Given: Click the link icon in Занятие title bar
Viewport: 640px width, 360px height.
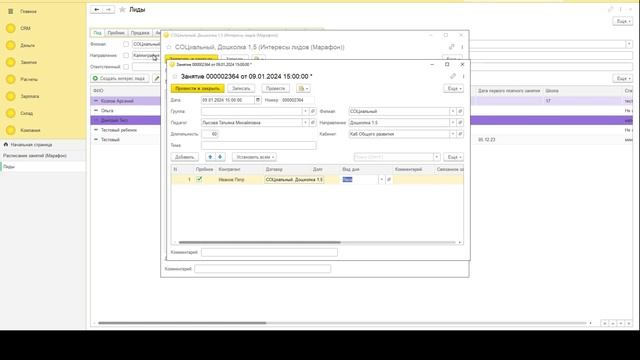Looking at the screenshot, I should [x=453, y=76].
